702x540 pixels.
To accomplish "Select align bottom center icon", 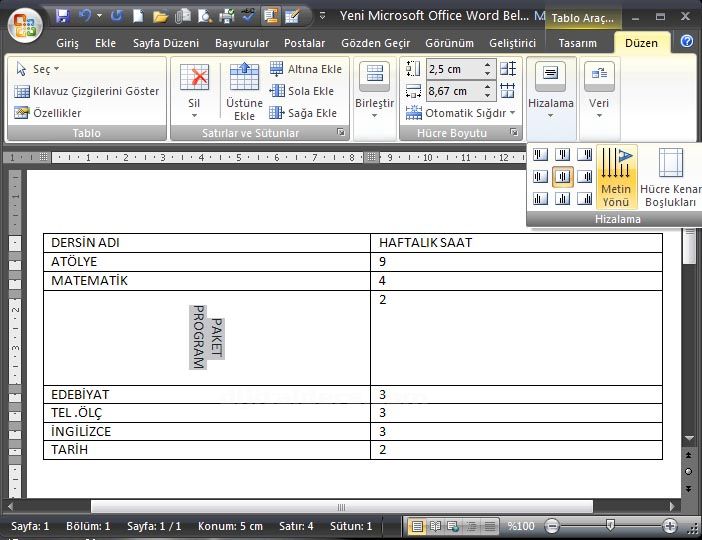I will click(562, 198).
